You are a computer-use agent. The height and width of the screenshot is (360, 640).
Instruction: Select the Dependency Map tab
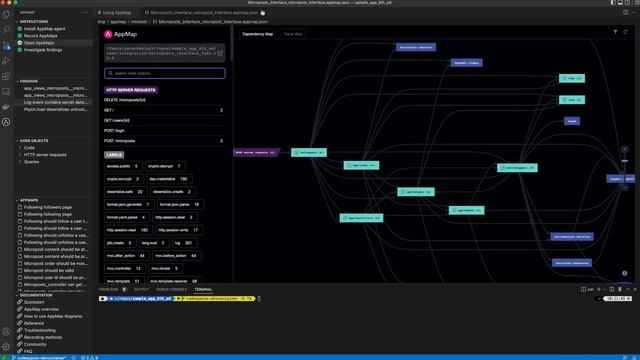tap(258, 34)
